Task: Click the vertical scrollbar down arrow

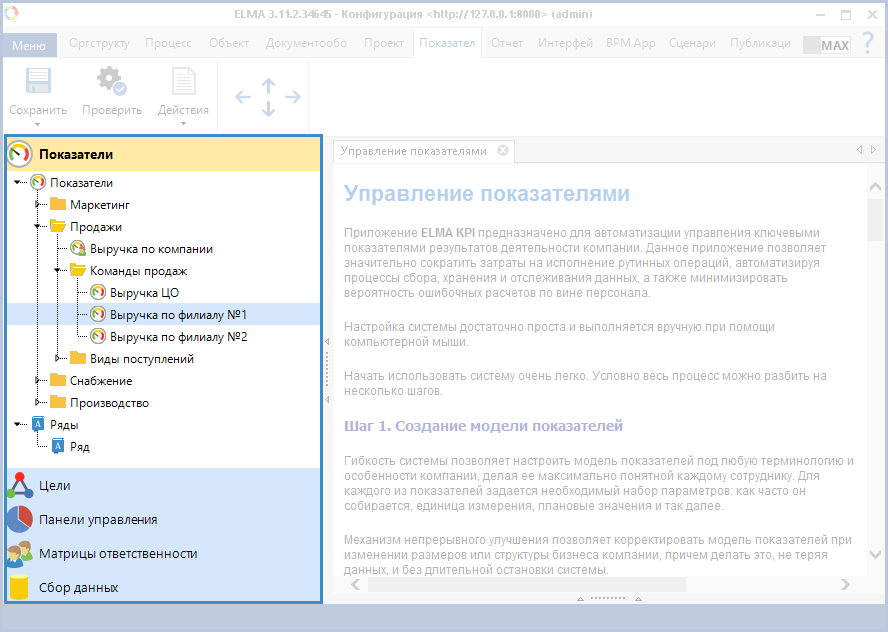Action: (x=876, y=554)
